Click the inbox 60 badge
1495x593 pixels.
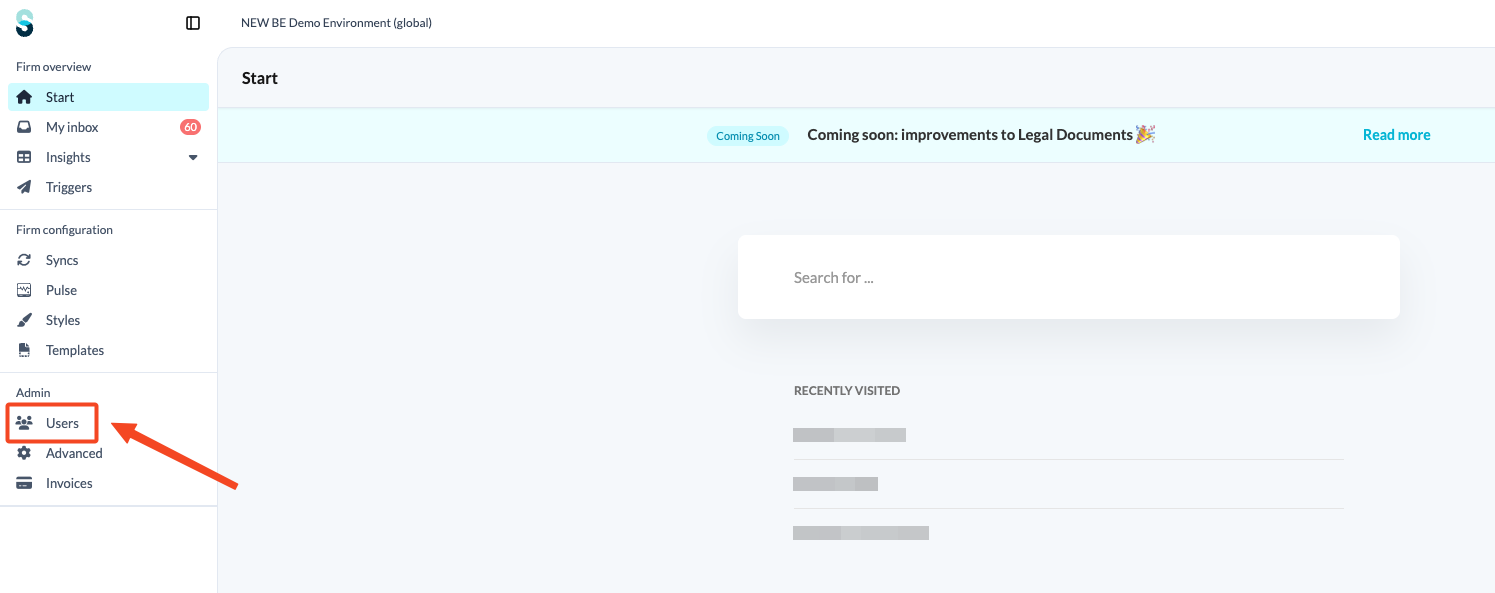tap(190, 127)
